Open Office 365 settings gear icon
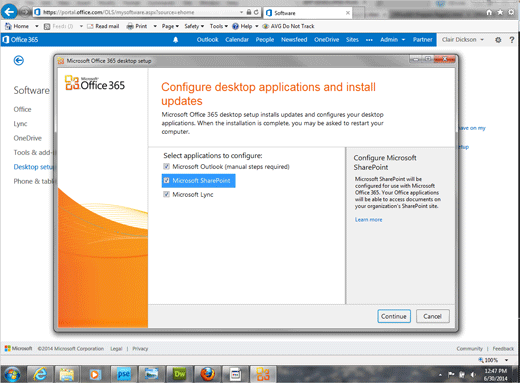Image resolution: width=520 pixels, height=383 pixels. tap(498, 40)
